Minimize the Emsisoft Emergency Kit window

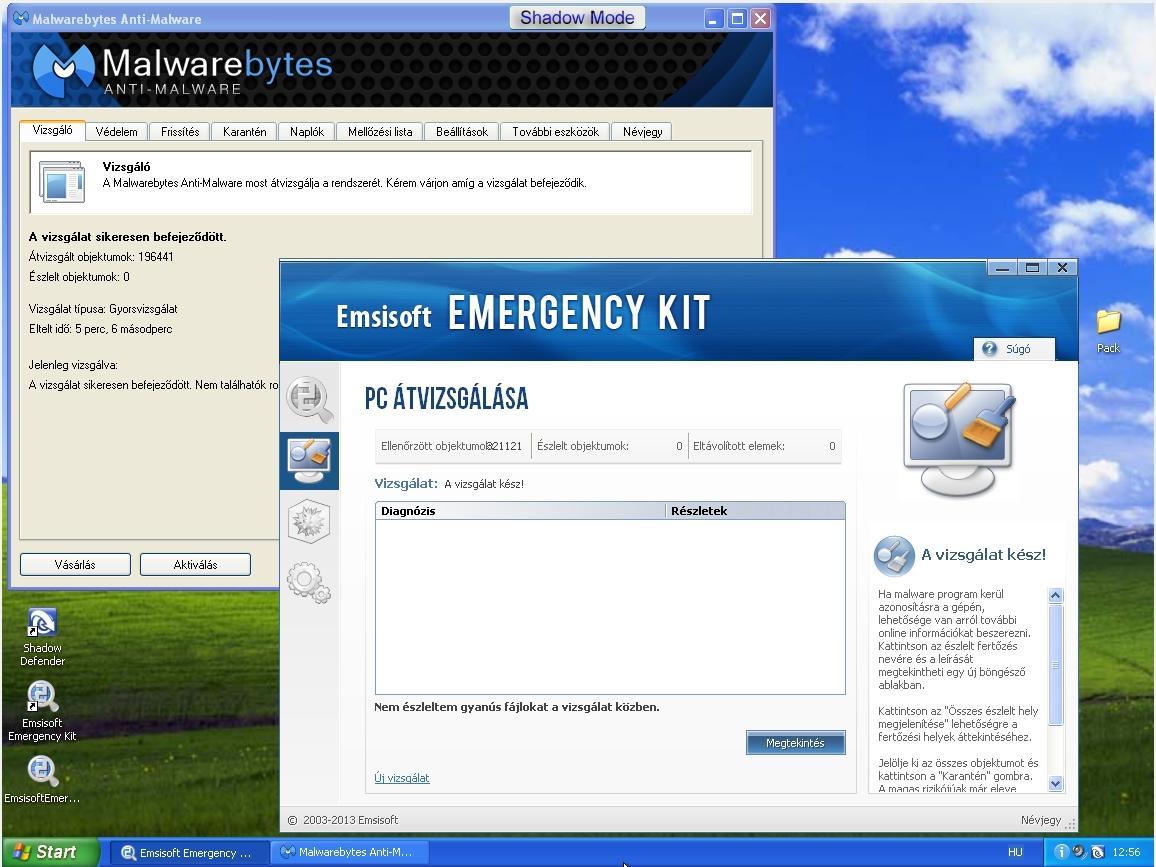(x=1002, y=268)
